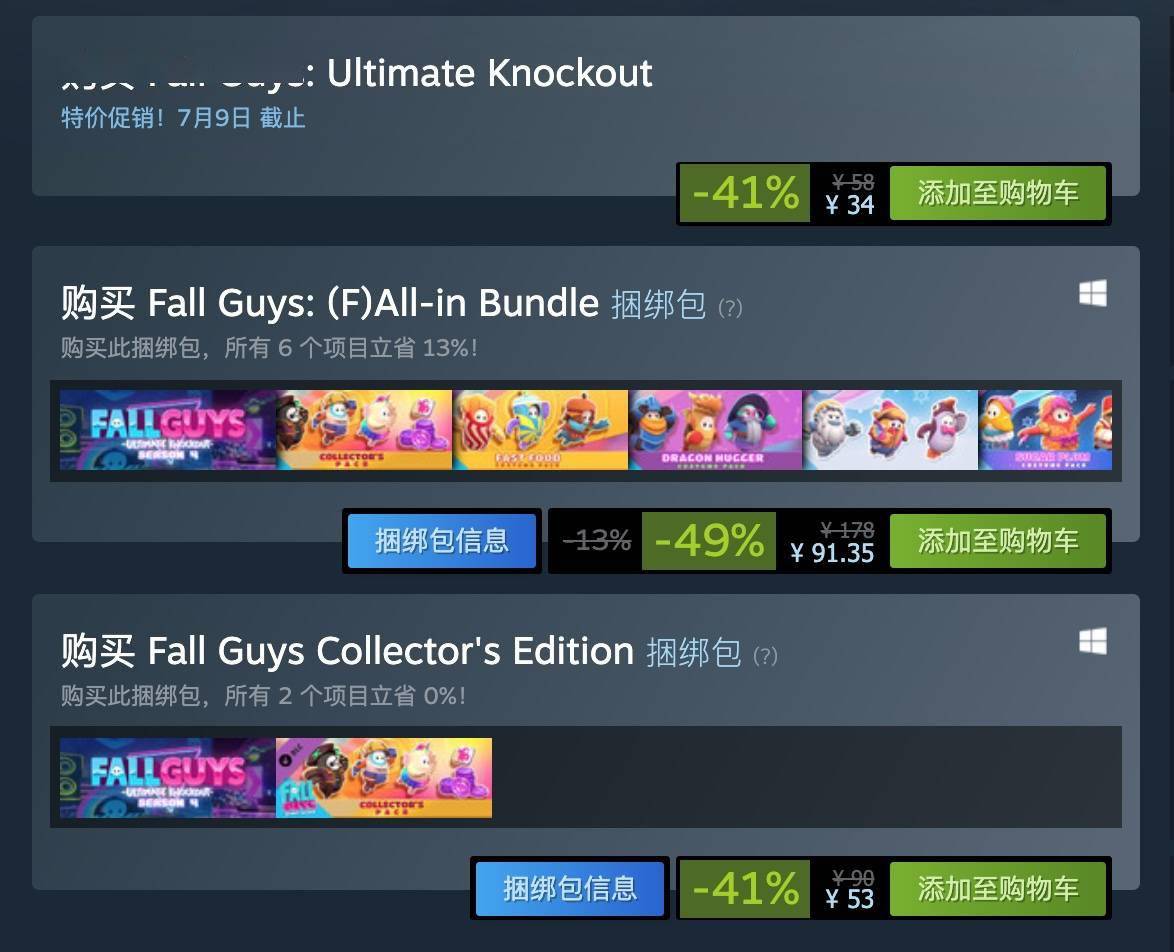Open Fall Guys Season 4 thumbnail in (F)All-in Bundle
1174x952 pixels.
(168, 430)
